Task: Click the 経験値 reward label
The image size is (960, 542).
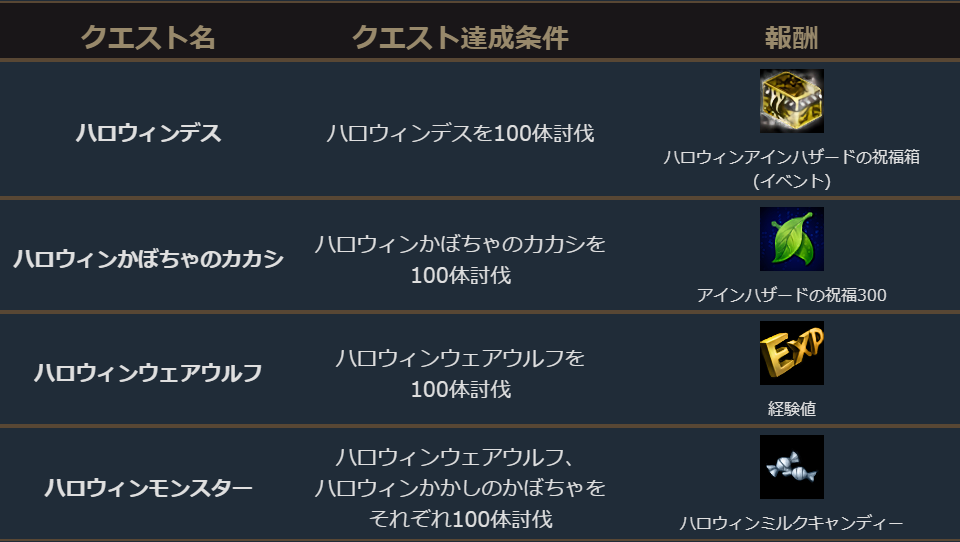Action: point(791,409)
